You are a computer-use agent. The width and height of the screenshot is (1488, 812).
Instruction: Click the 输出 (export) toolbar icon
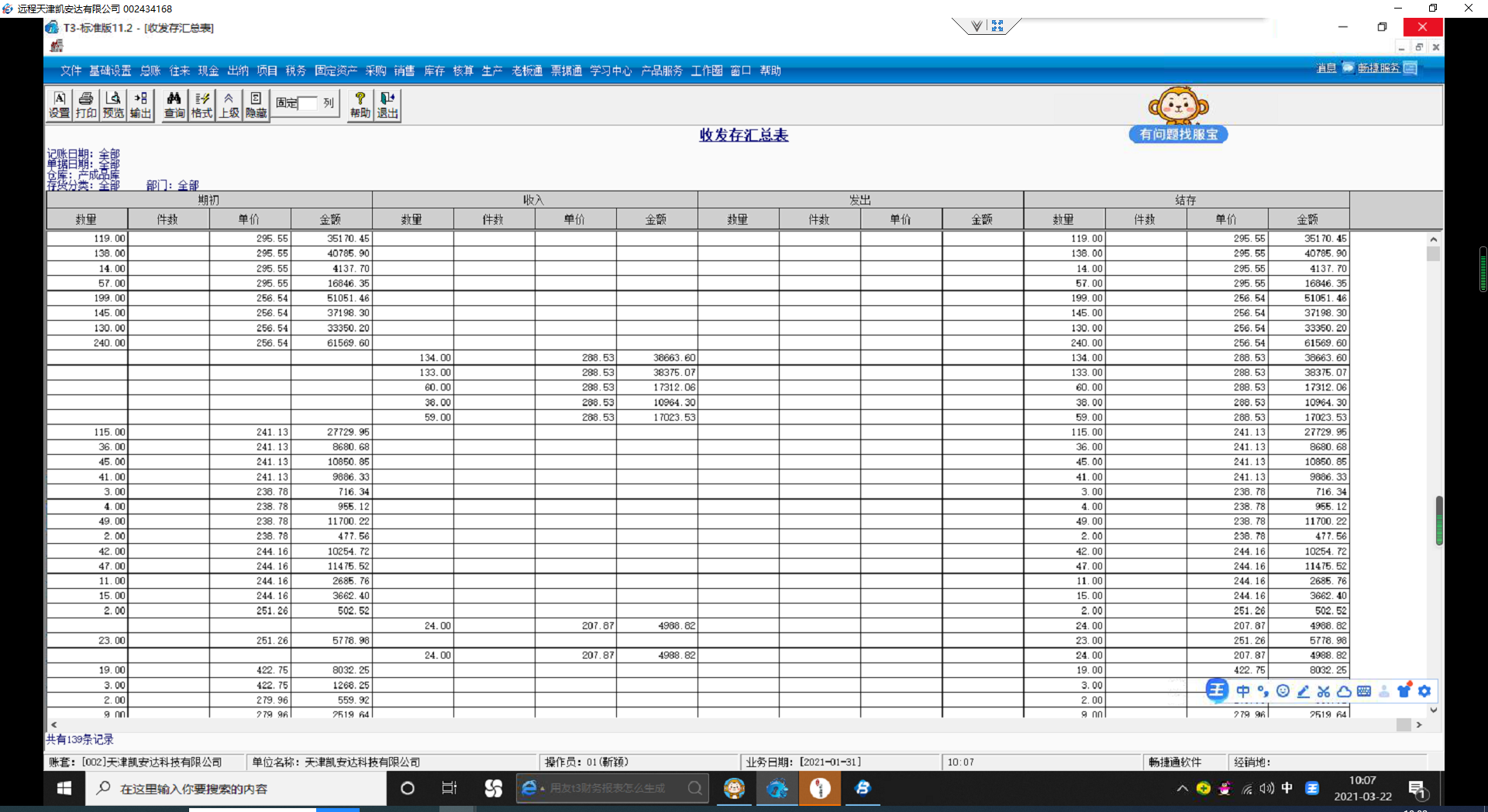pyautogui.click(x=140, y=105)
